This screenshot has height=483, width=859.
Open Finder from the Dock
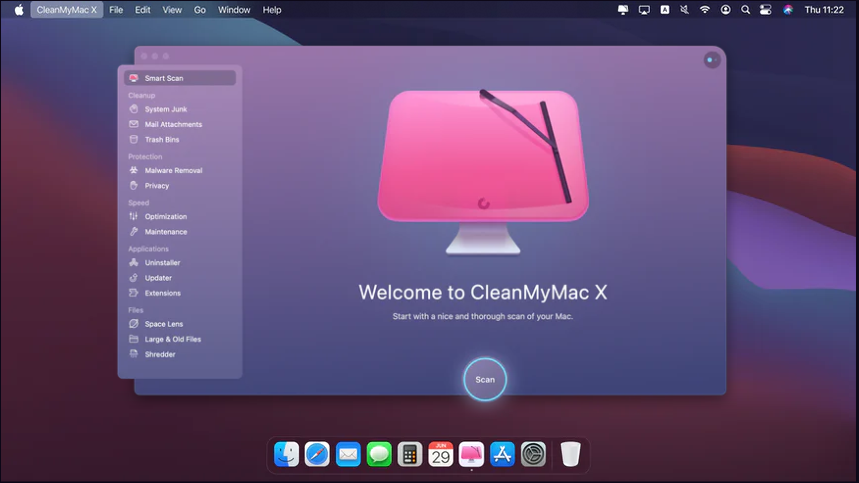coord(287,454)
